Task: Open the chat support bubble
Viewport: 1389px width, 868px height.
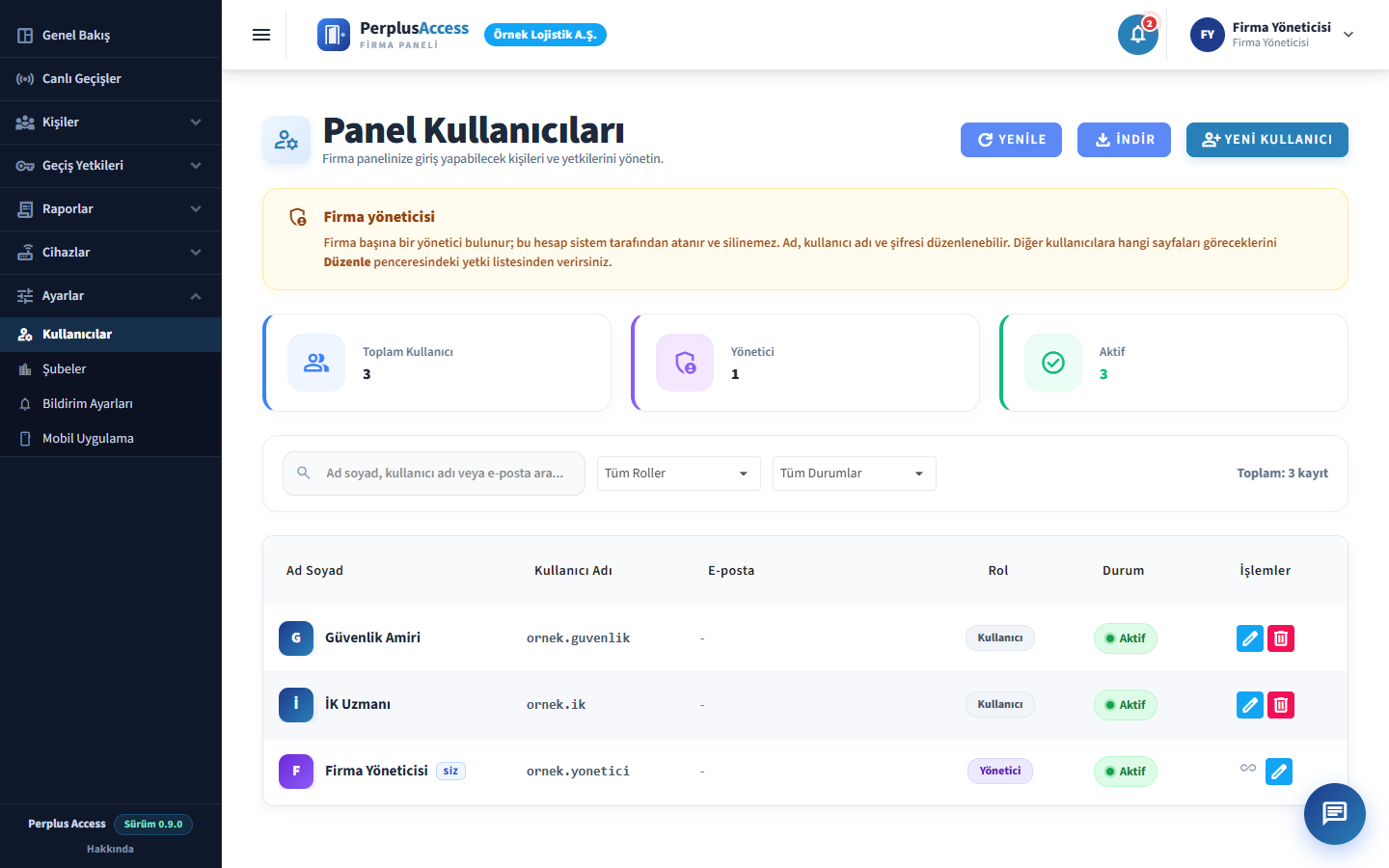Action: (x=1335, y=814)
